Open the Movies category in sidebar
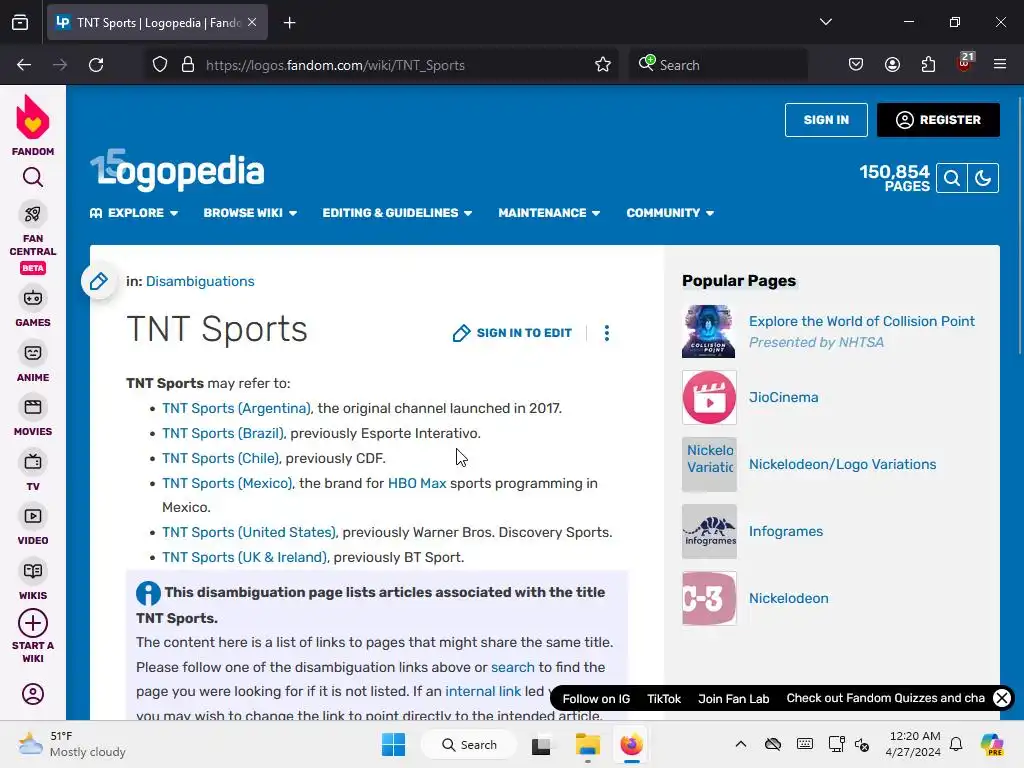The image size is (1024, 768). (x=33, y=417)
